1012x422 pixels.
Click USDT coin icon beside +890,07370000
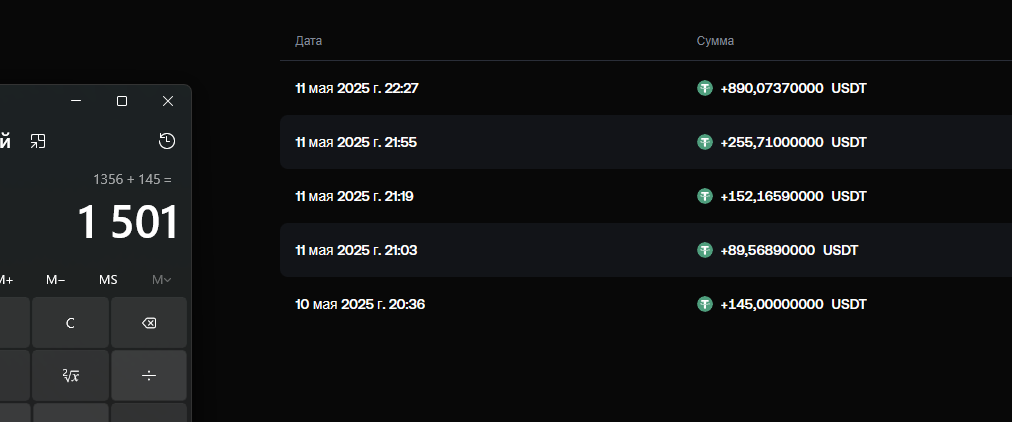pyautogui.click(x=705, y=88)
